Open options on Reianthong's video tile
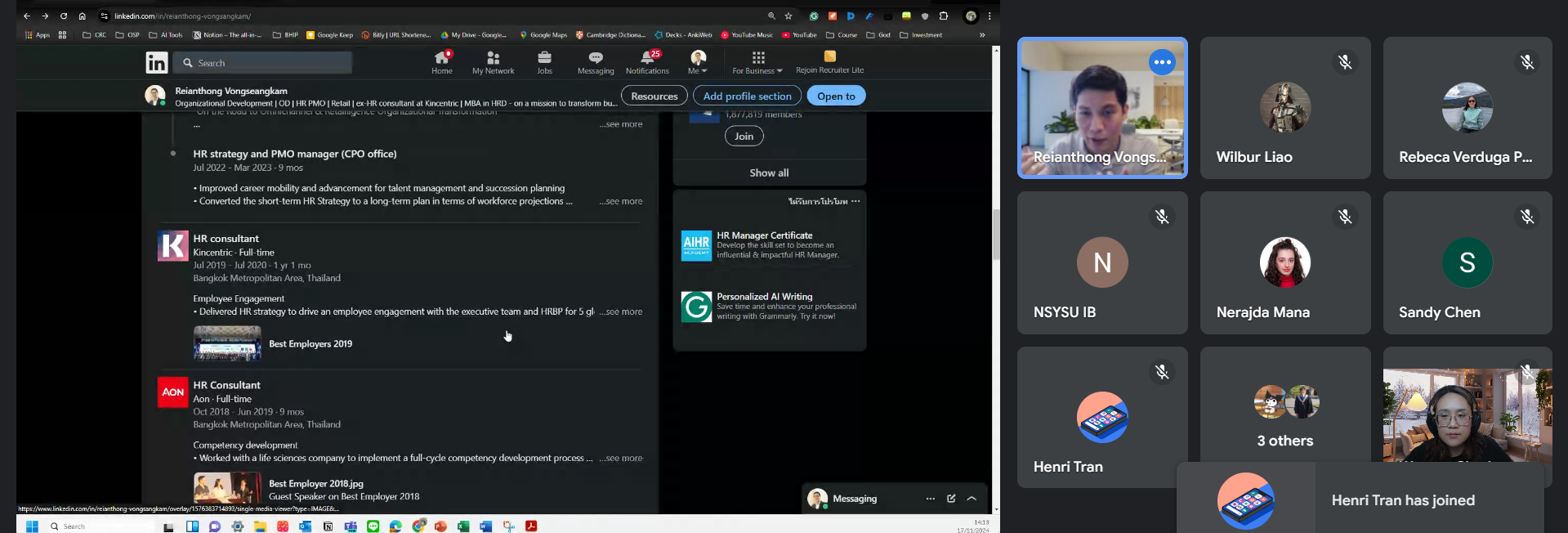1568x533 pixels. (x=1162, y=62)
